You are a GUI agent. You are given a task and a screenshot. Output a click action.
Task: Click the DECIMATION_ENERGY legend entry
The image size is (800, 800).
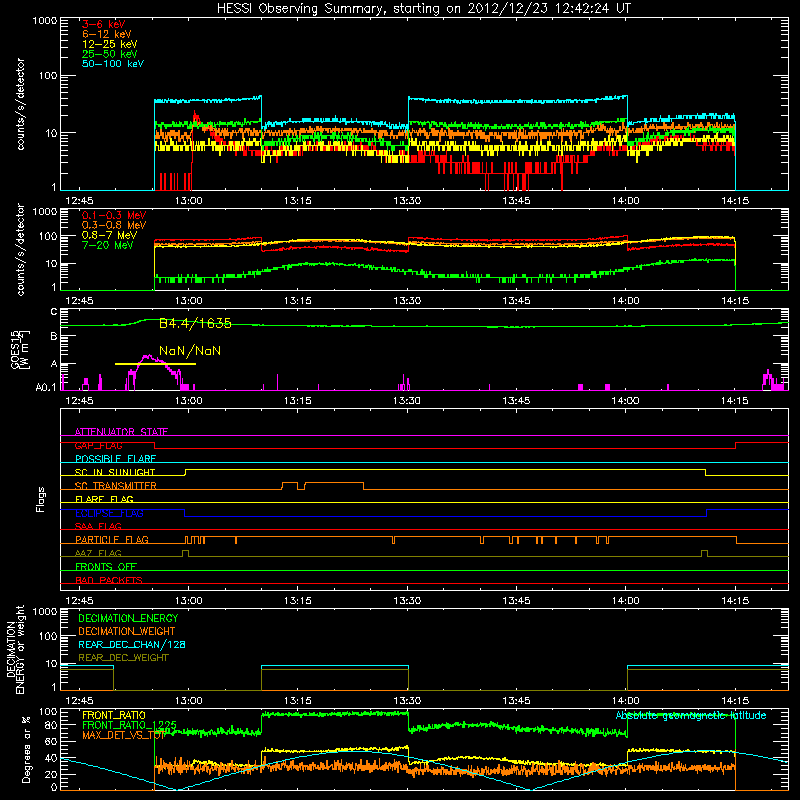(128, 618)
